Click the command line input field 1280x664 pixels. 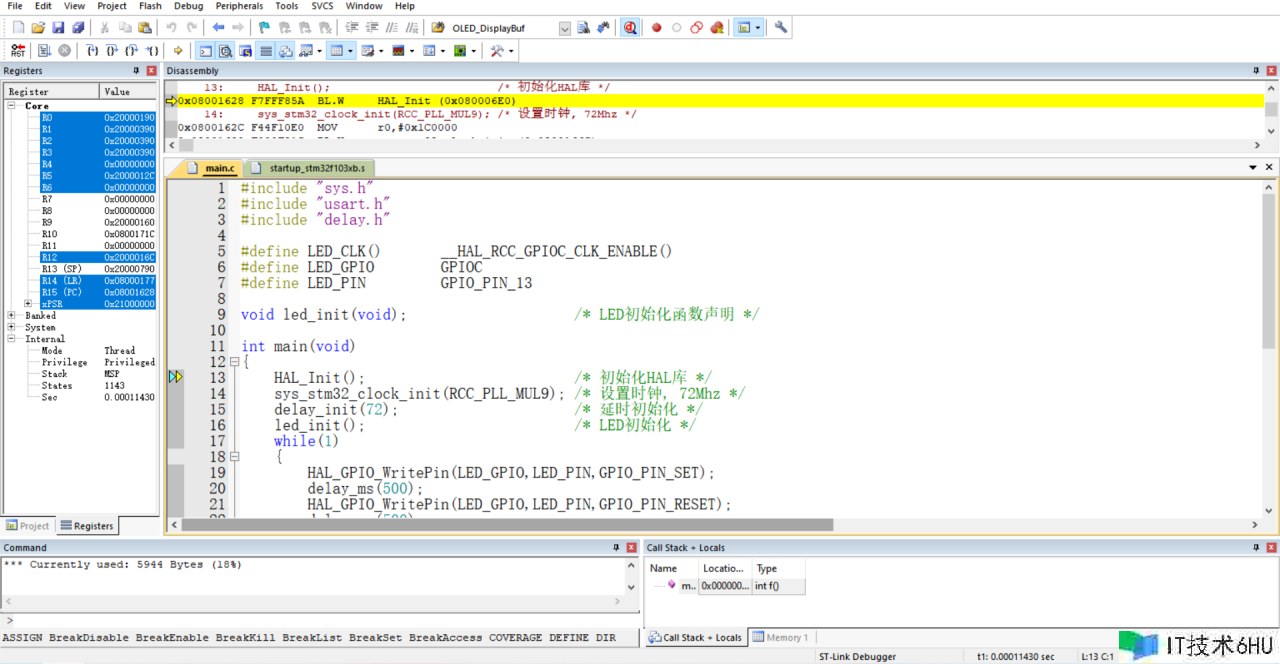320,621
